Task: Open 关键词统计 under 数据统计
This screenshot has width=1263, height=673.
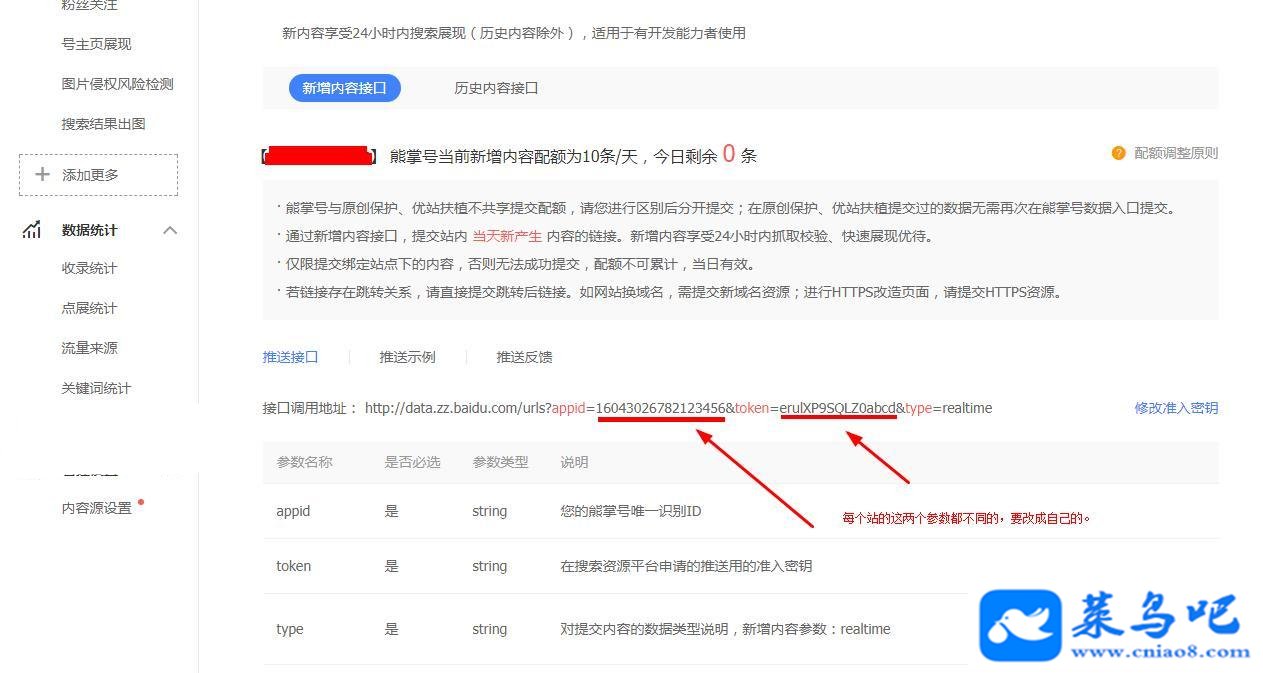Action: (x=96, y=388)
